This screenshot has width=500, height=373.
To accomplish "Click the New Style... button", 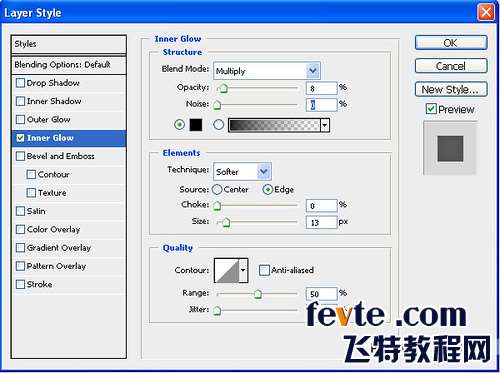I will [x=451, y=89].
